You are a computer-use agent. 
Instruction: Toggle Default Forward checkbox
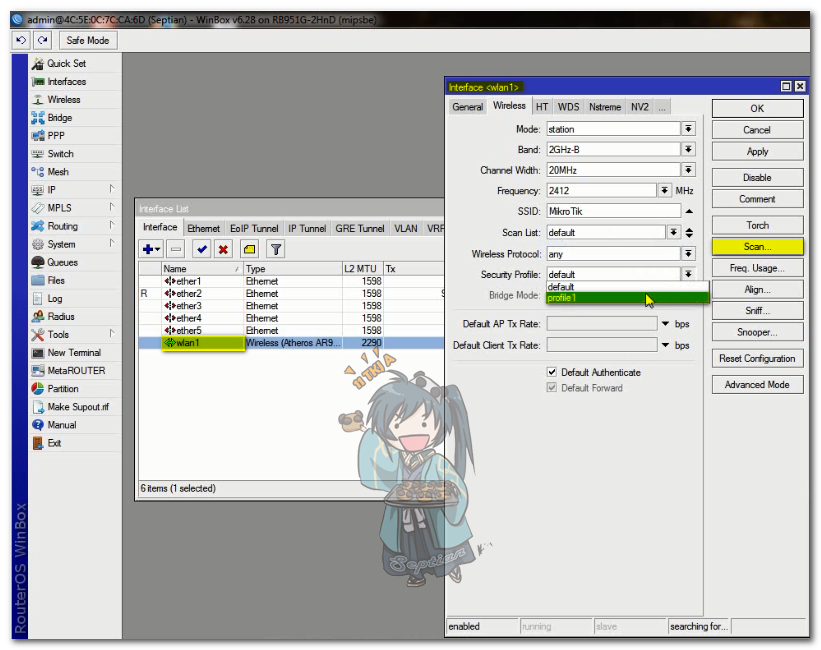(552, 388)
